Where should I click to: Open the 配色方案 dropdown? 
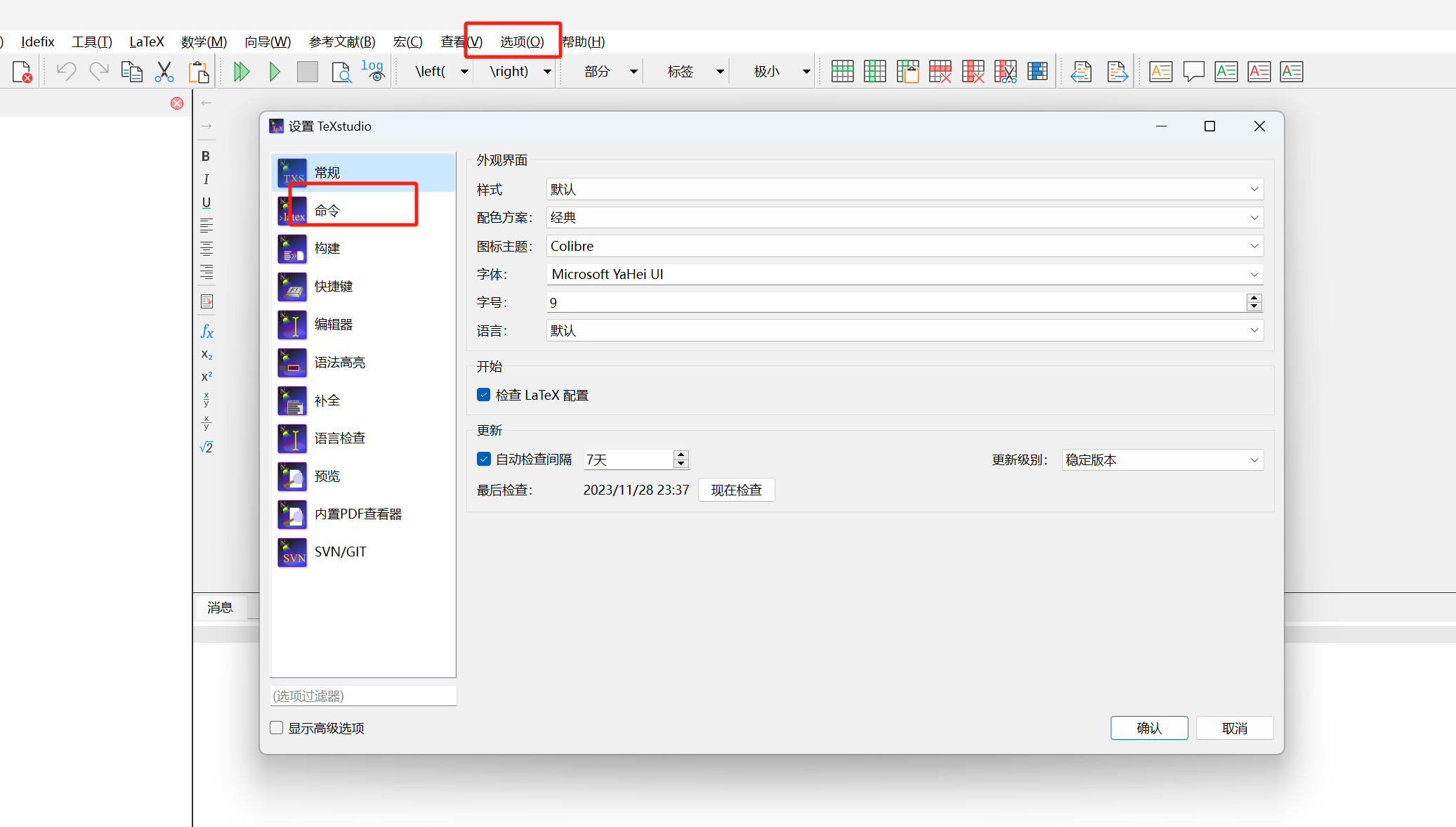(905, 217)
